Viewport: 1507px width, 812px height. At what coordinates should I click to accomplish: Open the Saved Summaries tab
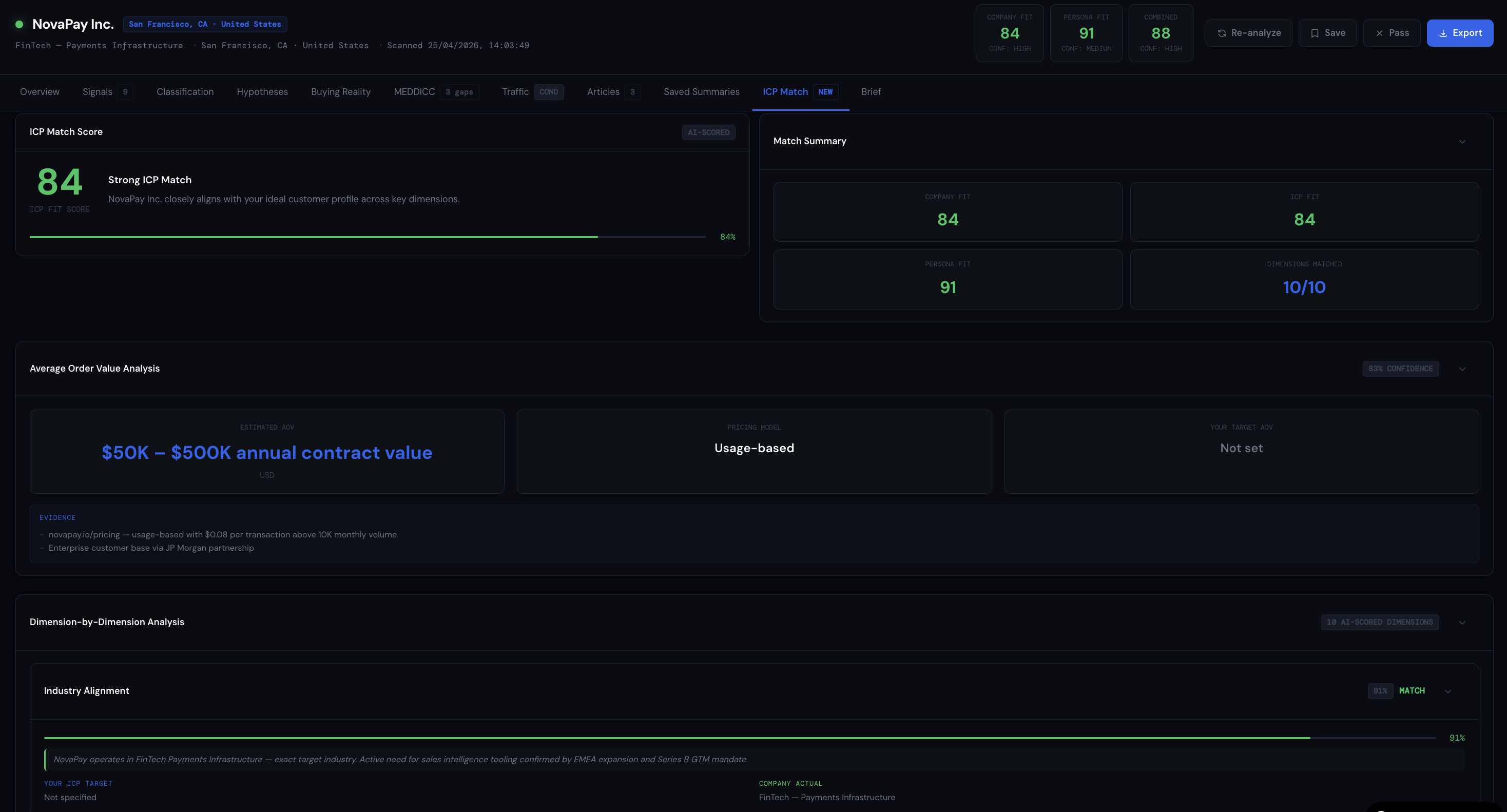click(x=702, y=92)
